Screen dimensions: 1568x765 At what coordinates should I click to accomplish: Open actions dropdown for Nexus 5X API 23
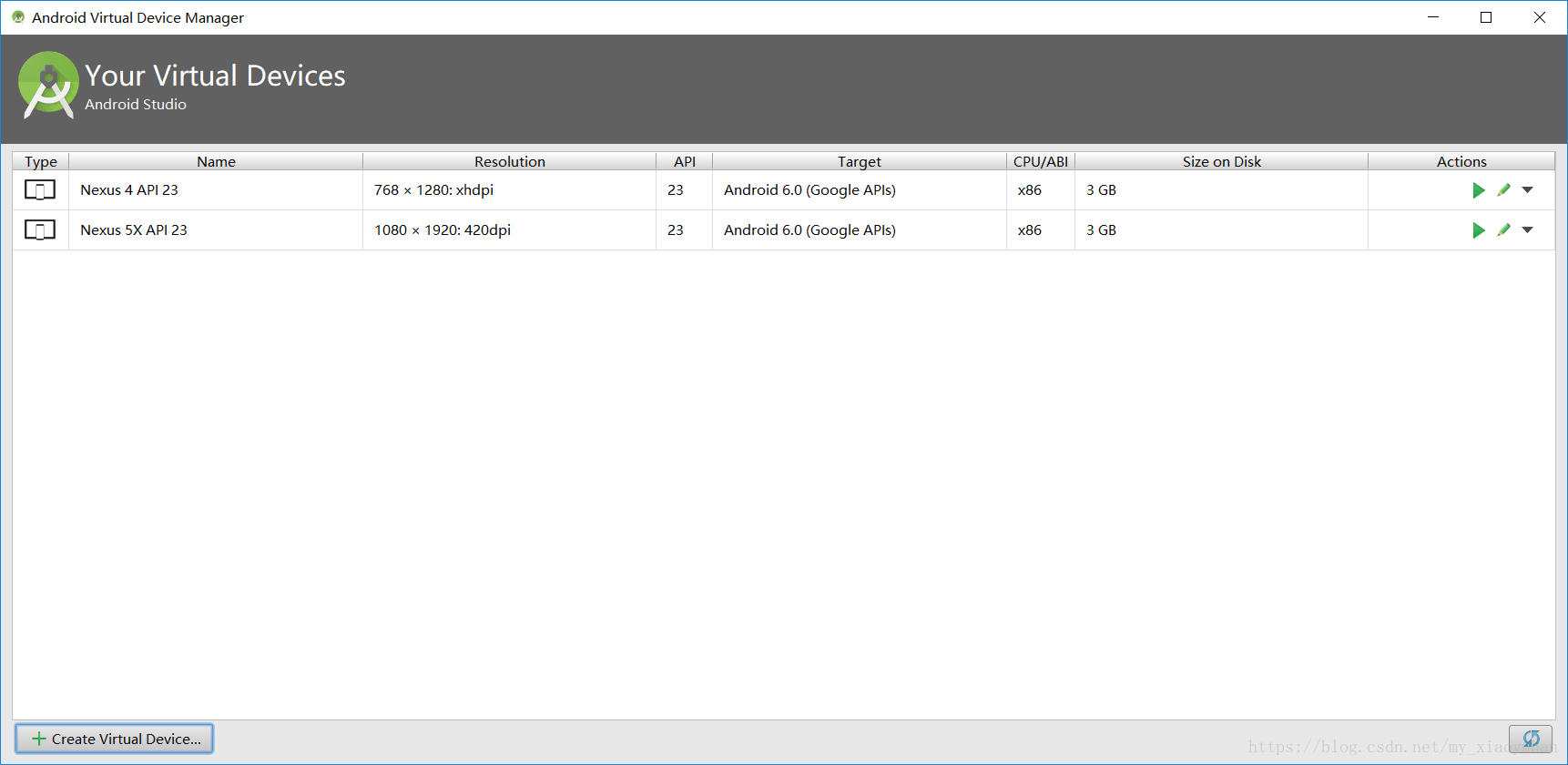tap(1528, 230)
